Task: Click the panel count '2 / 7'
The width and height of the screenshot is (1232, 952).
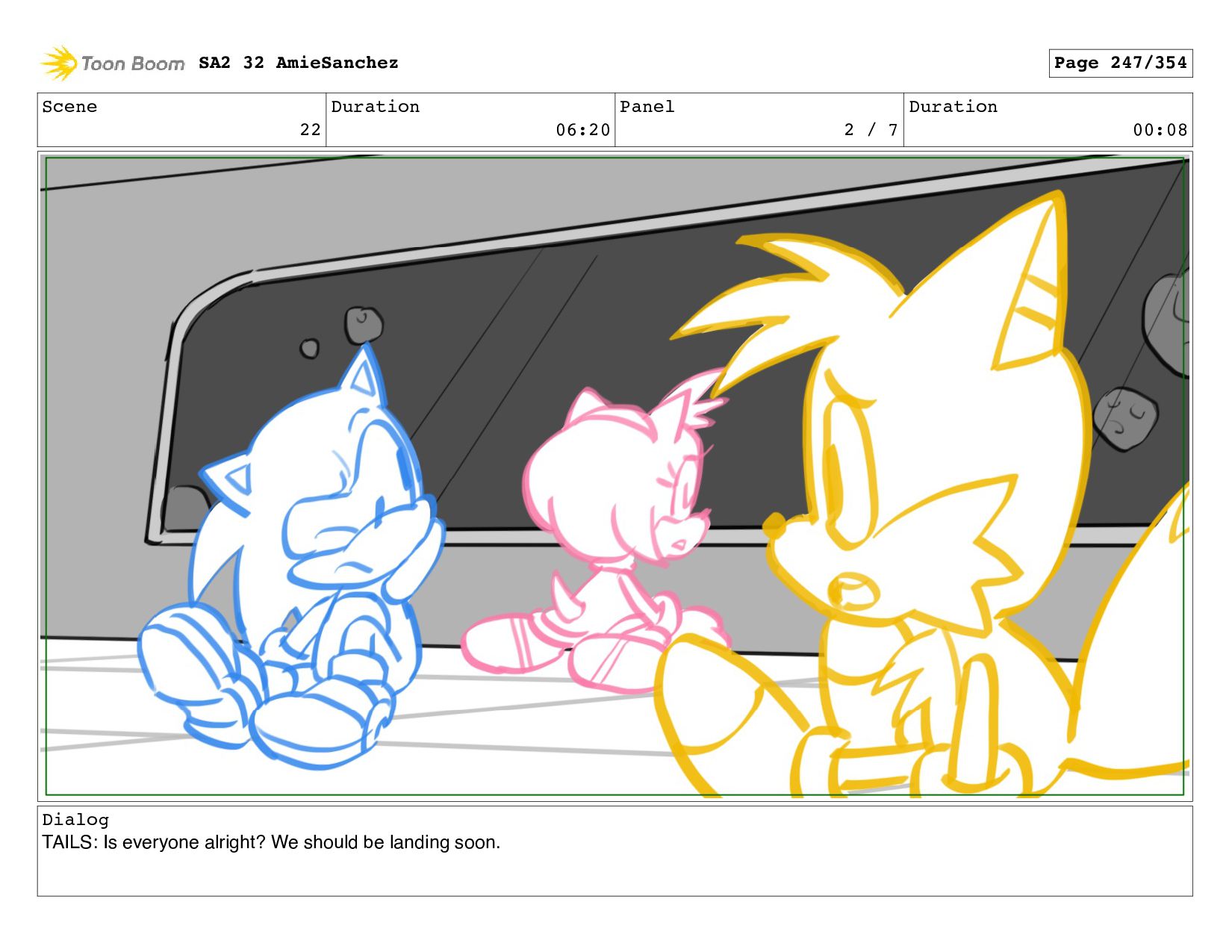Action: pyautogui.click(x=871, y=130)
